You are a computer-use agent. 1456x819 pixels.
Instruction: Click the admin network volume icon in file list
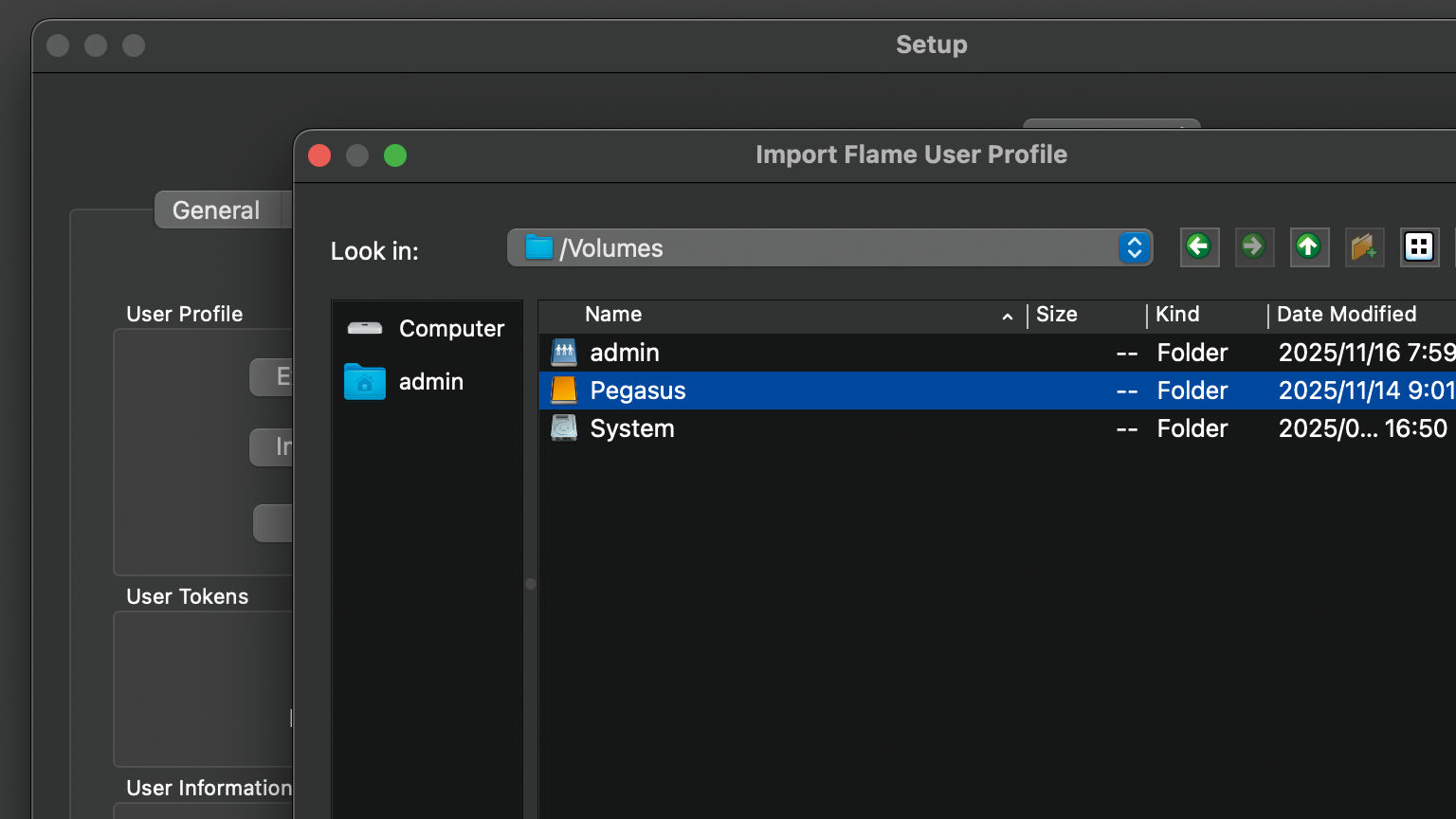pyautogui.click(x=564, y=353)
